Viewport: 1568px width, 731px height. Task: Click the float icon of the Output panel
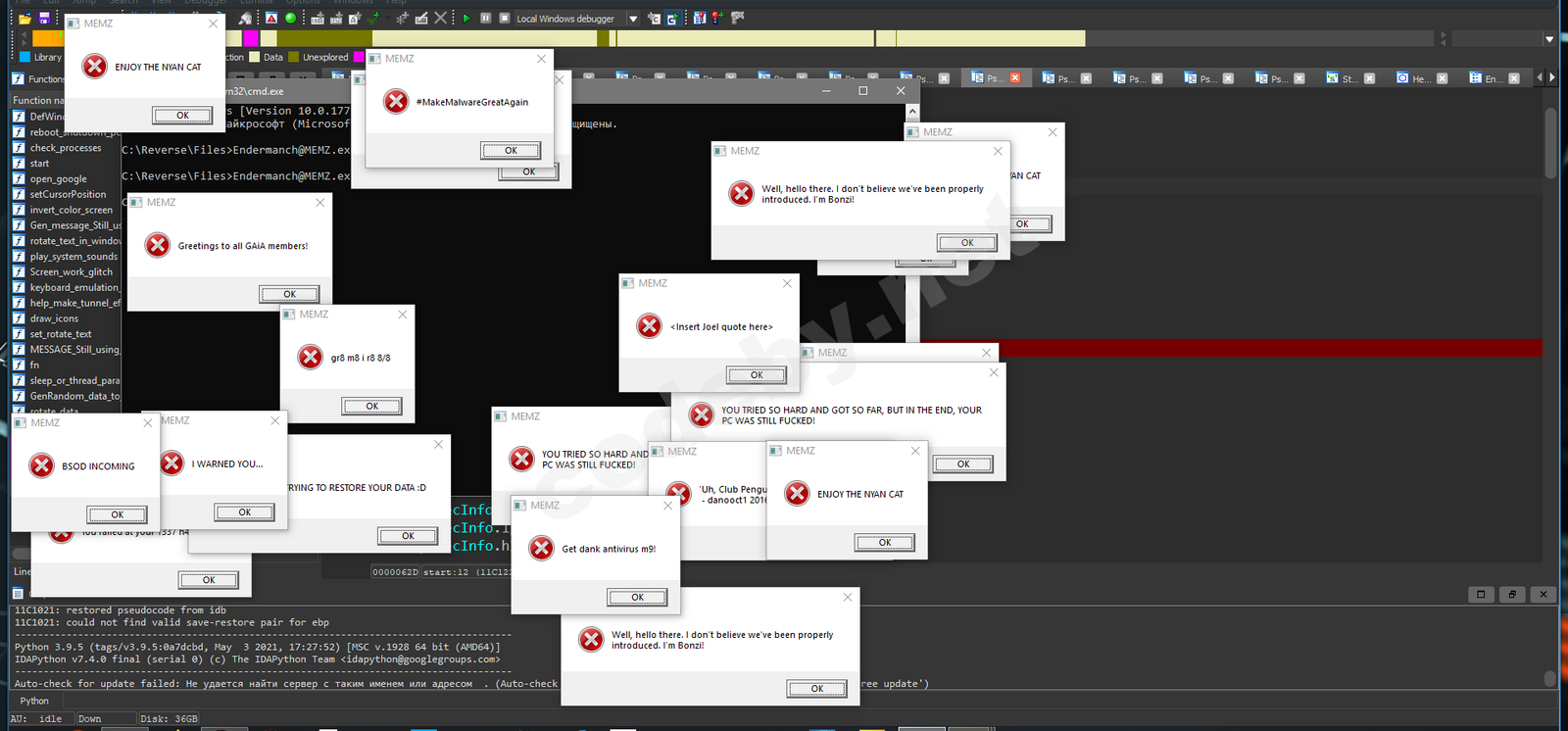coord(1512,594)
